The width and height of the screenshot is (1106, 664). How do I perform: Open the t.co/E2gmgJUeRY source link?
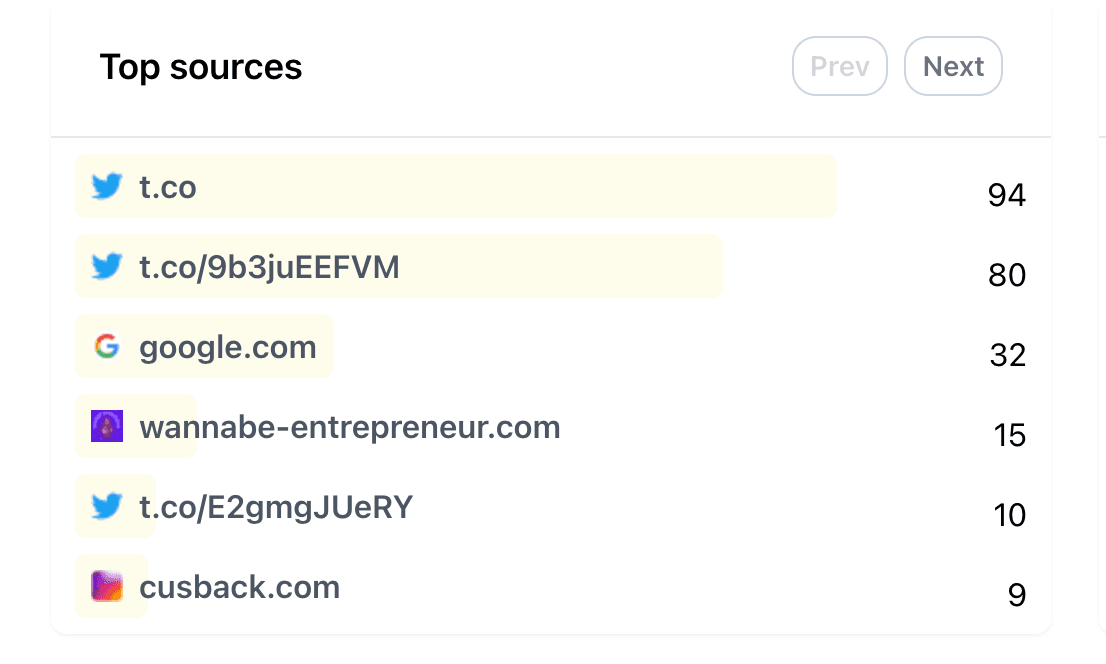(x=276, y=507)
